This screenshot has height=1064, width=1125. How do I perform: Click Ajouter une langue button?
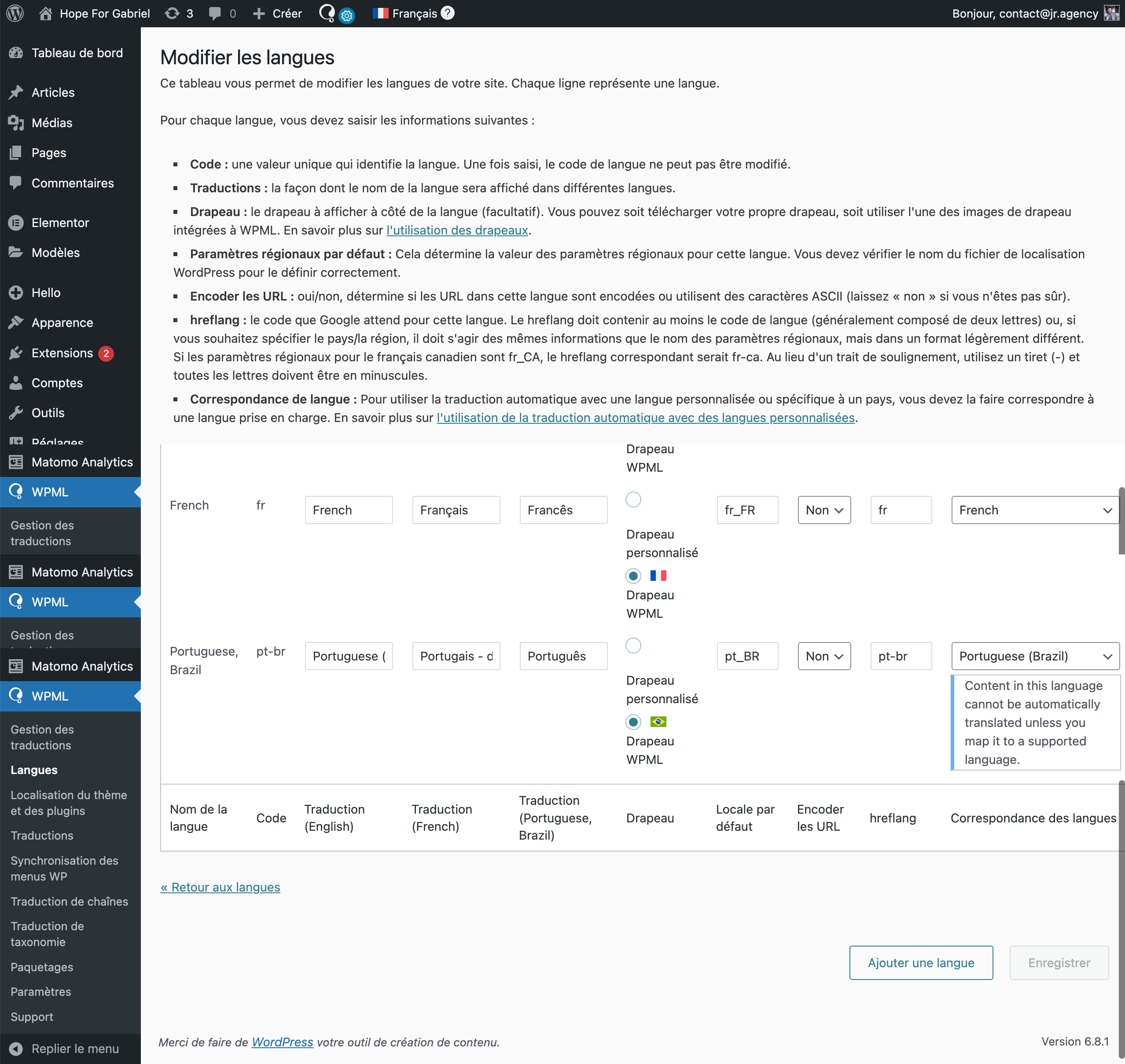pos(921,962)
